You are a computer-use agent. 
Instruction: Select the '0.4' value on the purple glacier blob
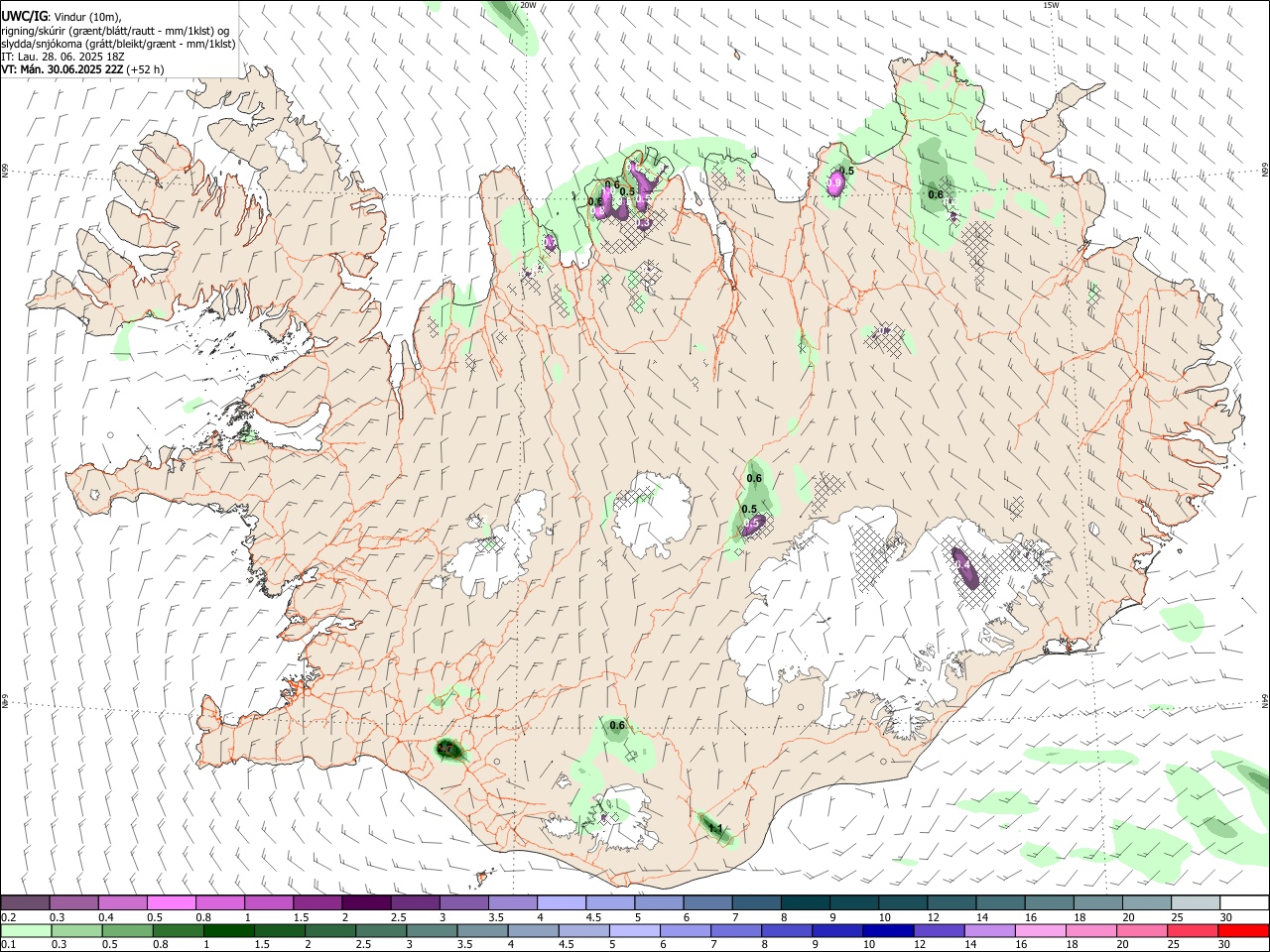(961, 563)
